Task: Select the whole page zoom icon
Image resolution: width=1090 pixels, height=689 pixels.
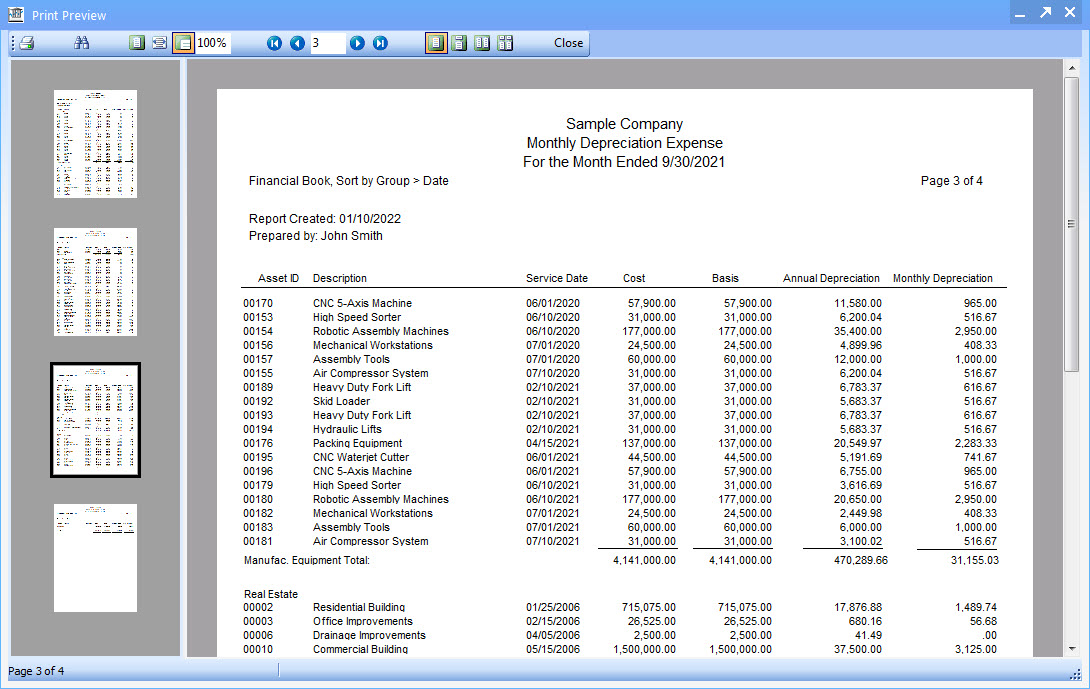Action: [137, 43]
